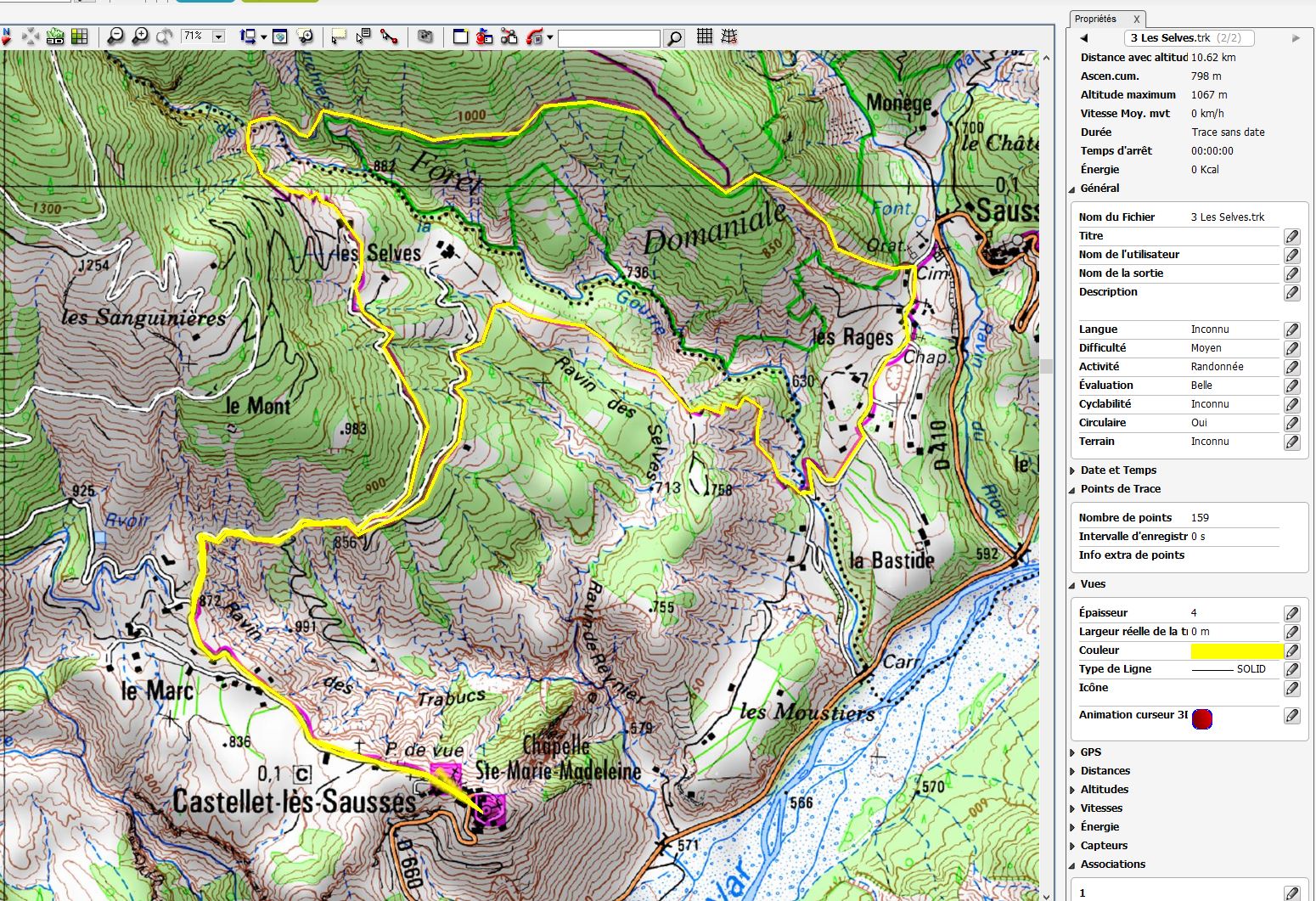Click the zoom out magnifier icon
This screenshot has height=901, width=1316.
point(115,37)
